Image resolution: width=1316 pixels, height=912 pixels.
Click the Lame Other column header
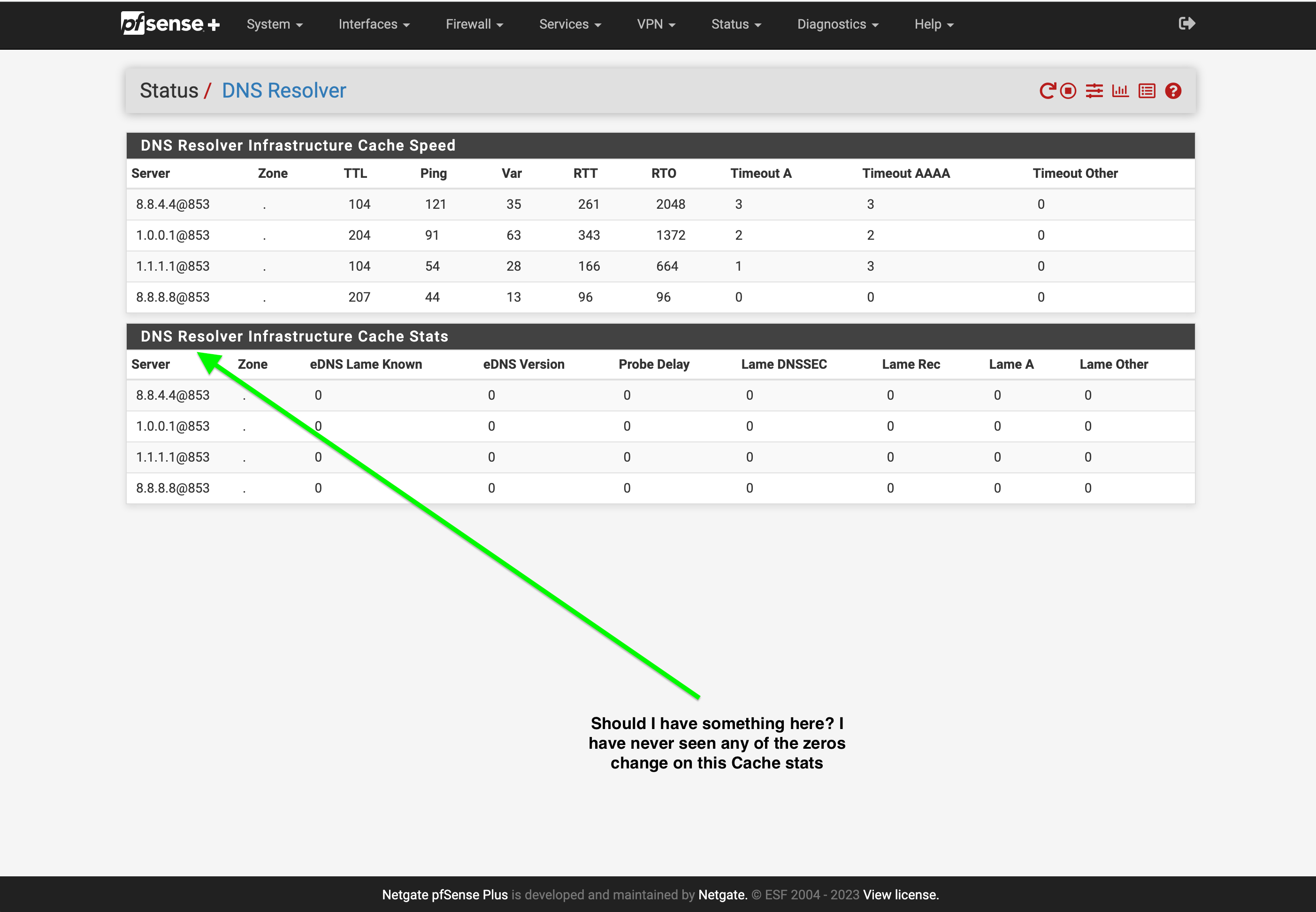click(1114, 364)
